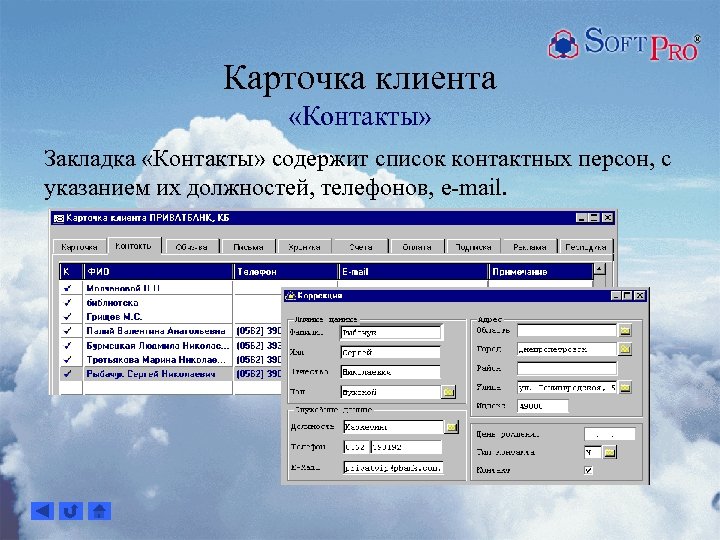
Task: Open the Подписка tab
Action: (473, 247)
